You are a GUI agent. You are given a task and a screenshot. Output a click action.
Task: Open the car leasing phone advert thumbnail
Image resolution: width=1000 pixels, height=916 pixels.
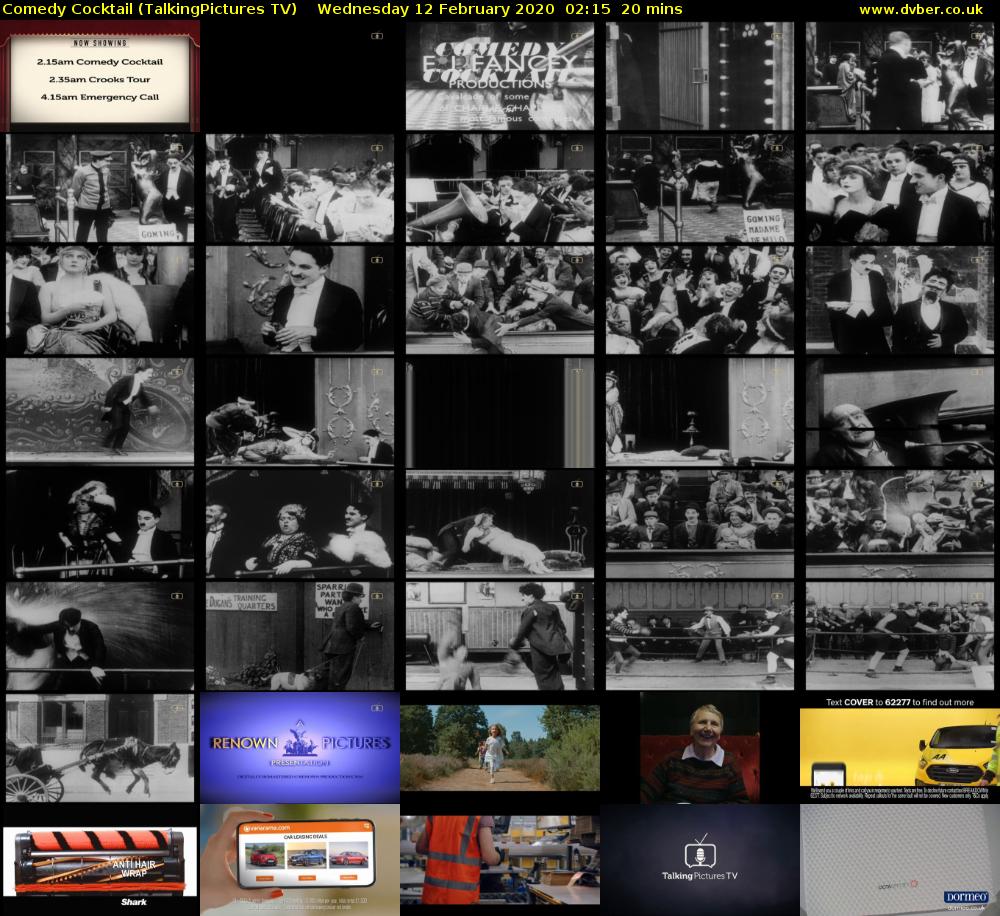pyautogui.click(x=300, y=860)
